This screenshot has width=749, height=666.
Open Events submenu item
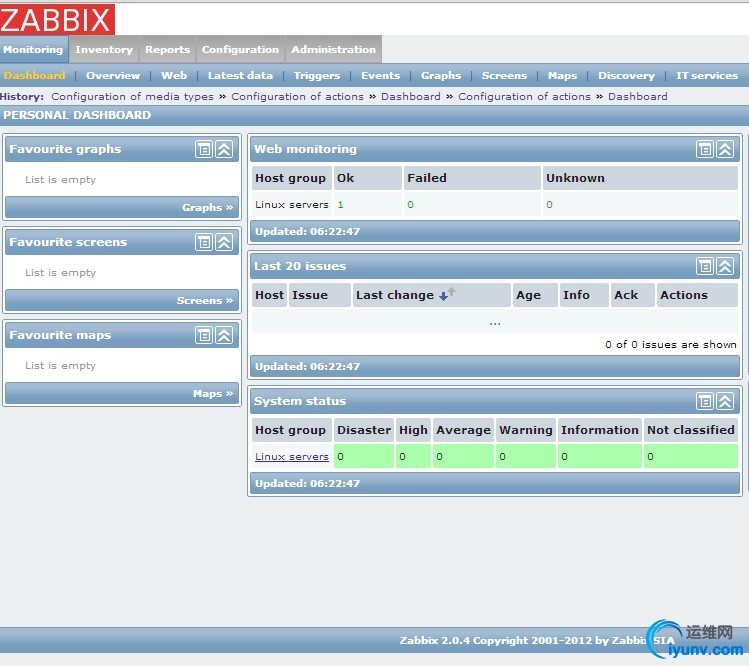[x=380, y=75]
